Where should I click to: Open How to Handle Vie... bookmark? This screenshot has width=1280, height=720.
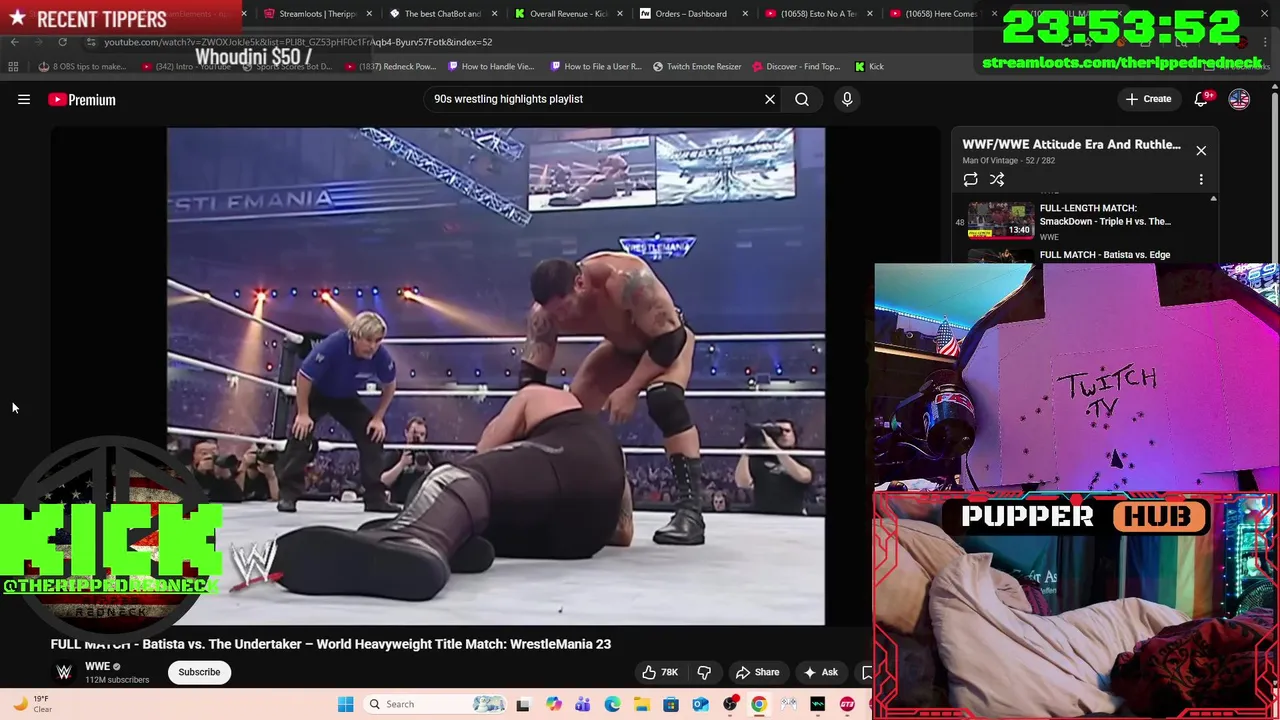coord(492,67)
